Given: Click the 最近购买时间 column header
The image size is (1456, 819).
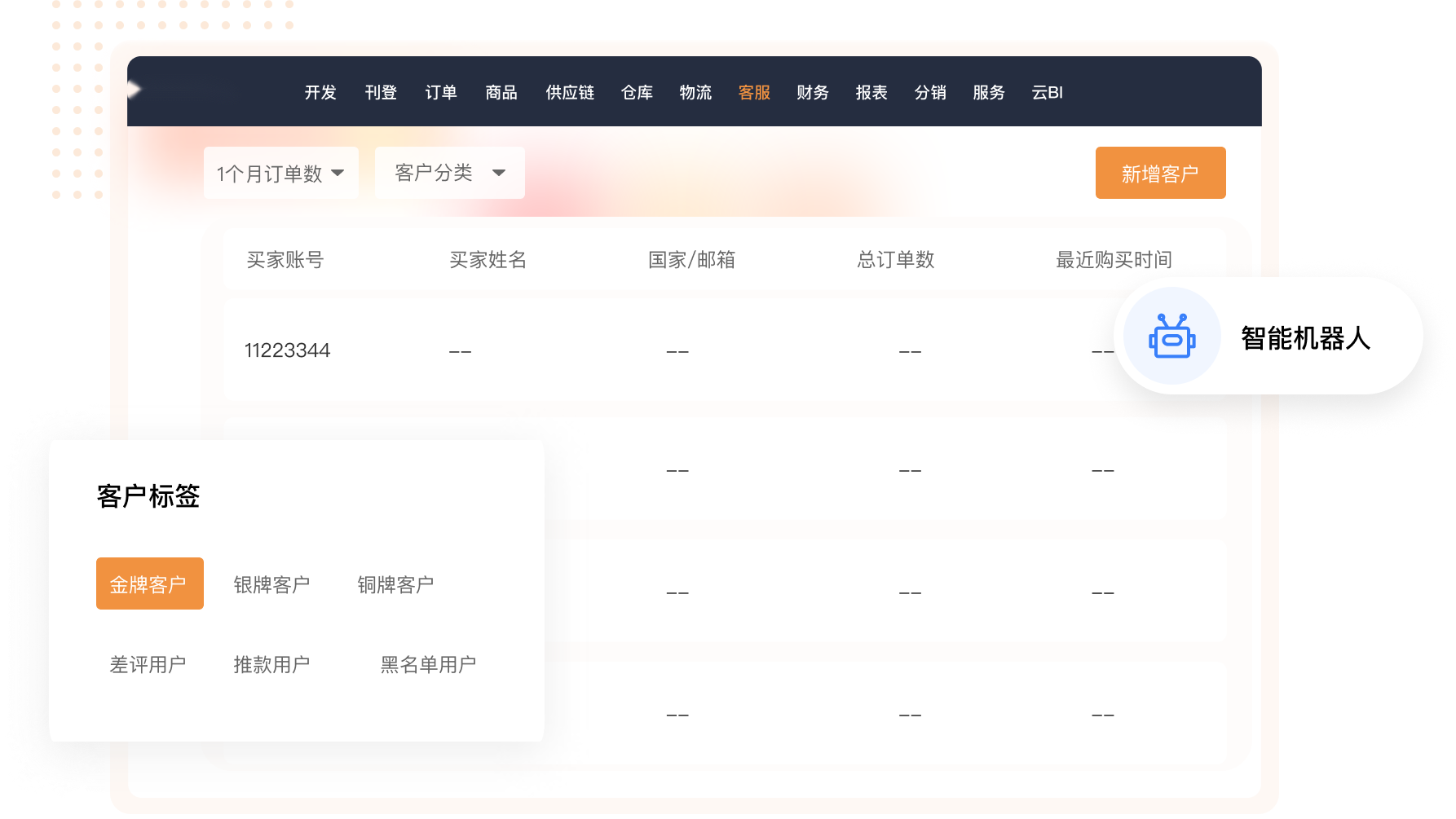Looking at the screenshot, I should pos(1114,260).
